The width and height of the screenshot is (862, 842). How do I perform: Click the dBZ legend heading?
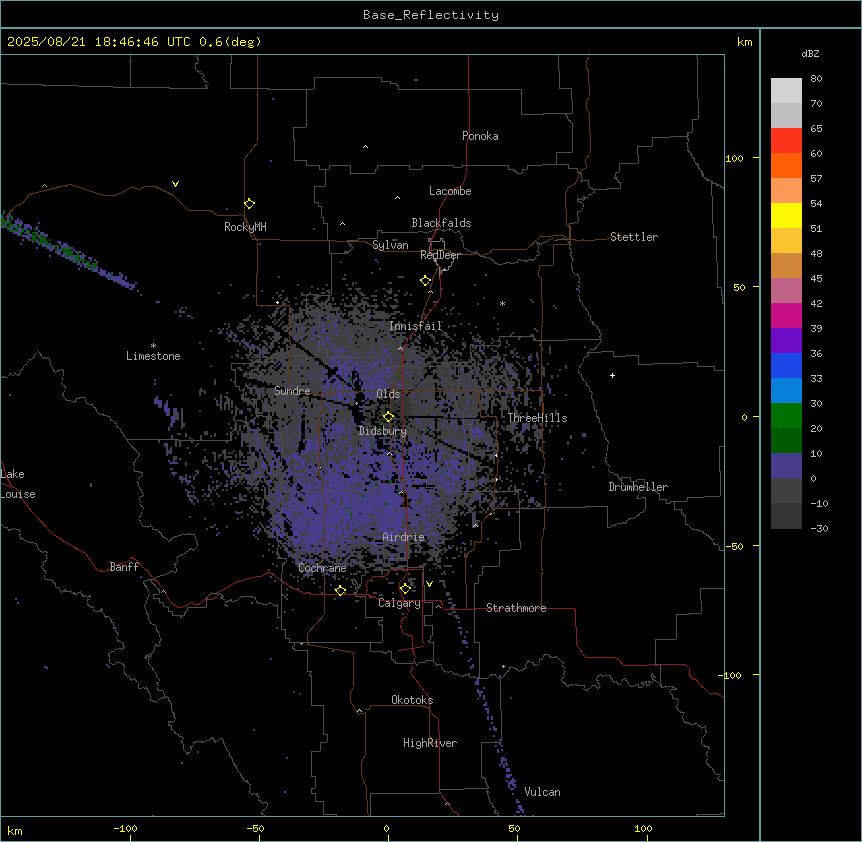[x=810, y=53]
